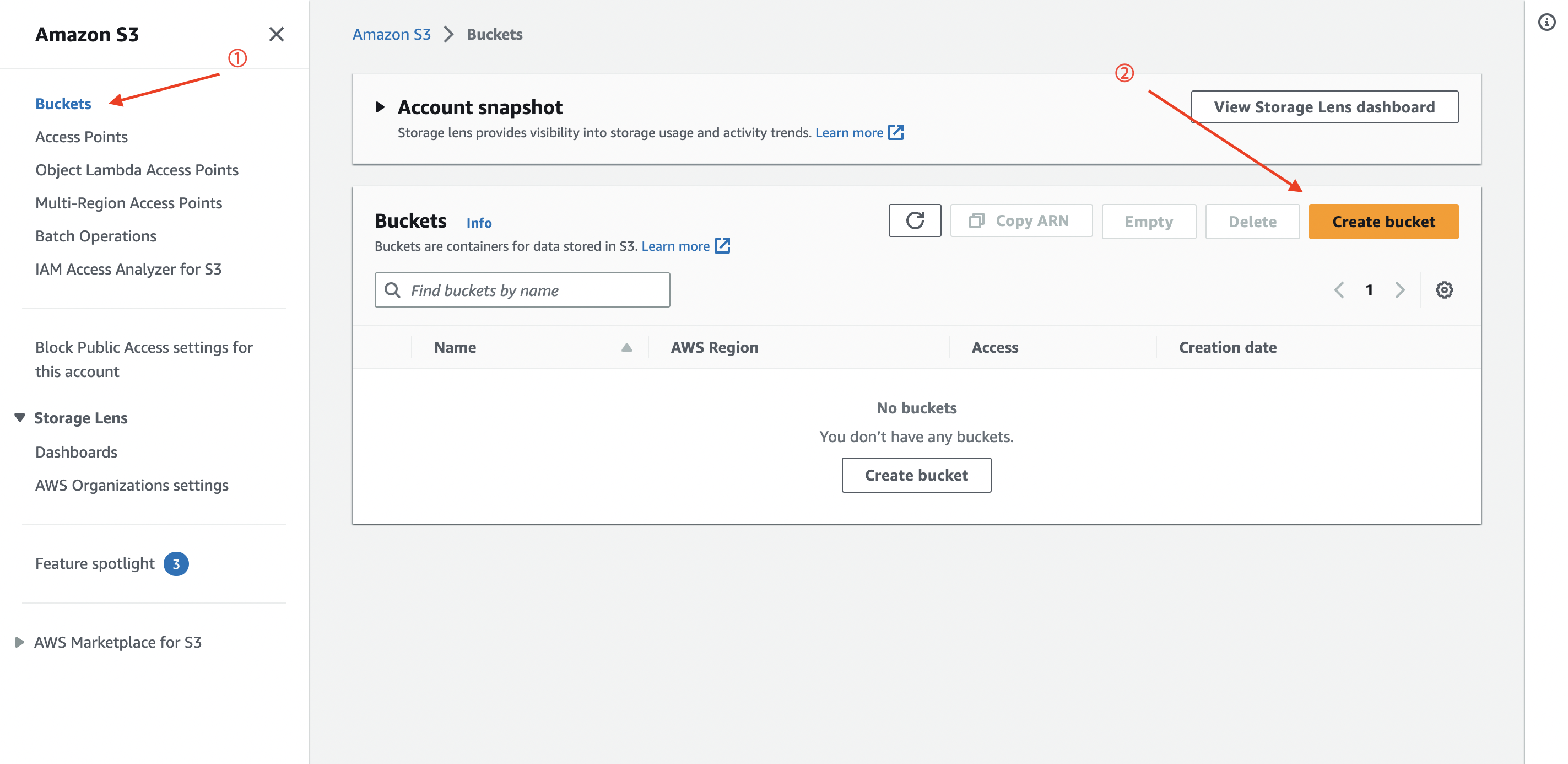Expand AWS Marketplace for S3 section
This screenshot has height=764, width=1568.
click(20, 642)
